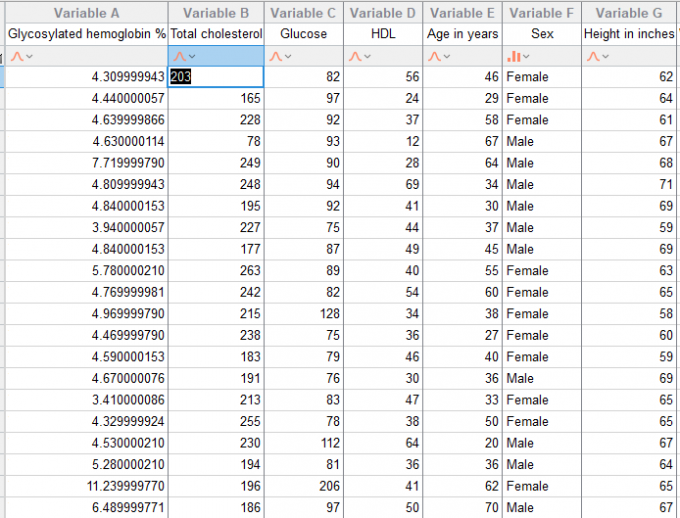Expand the type dropdown arrow for Glucose

point(290,56)
